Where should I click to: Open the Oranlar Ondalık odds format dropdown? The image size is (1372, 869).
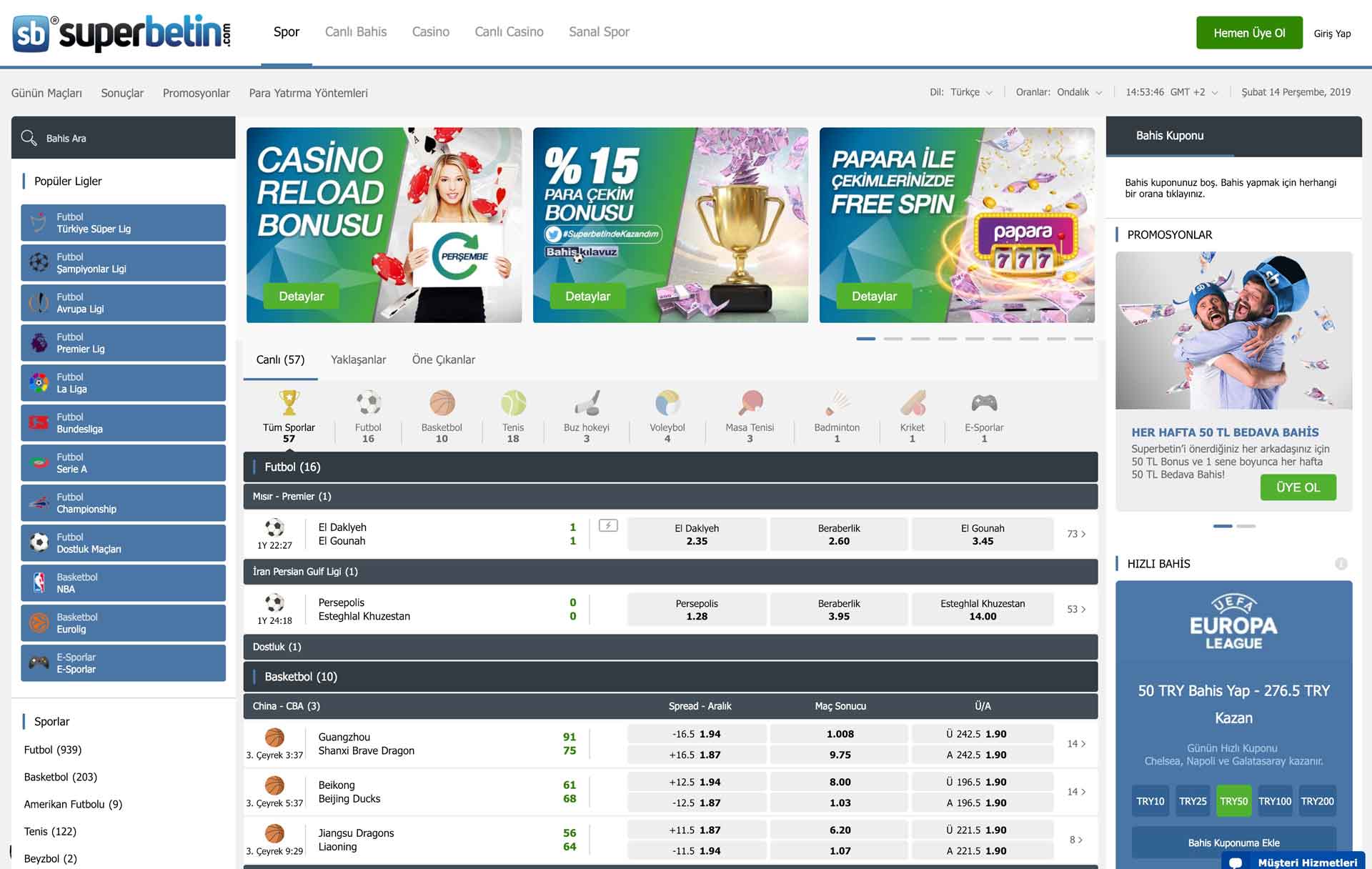1059,92
